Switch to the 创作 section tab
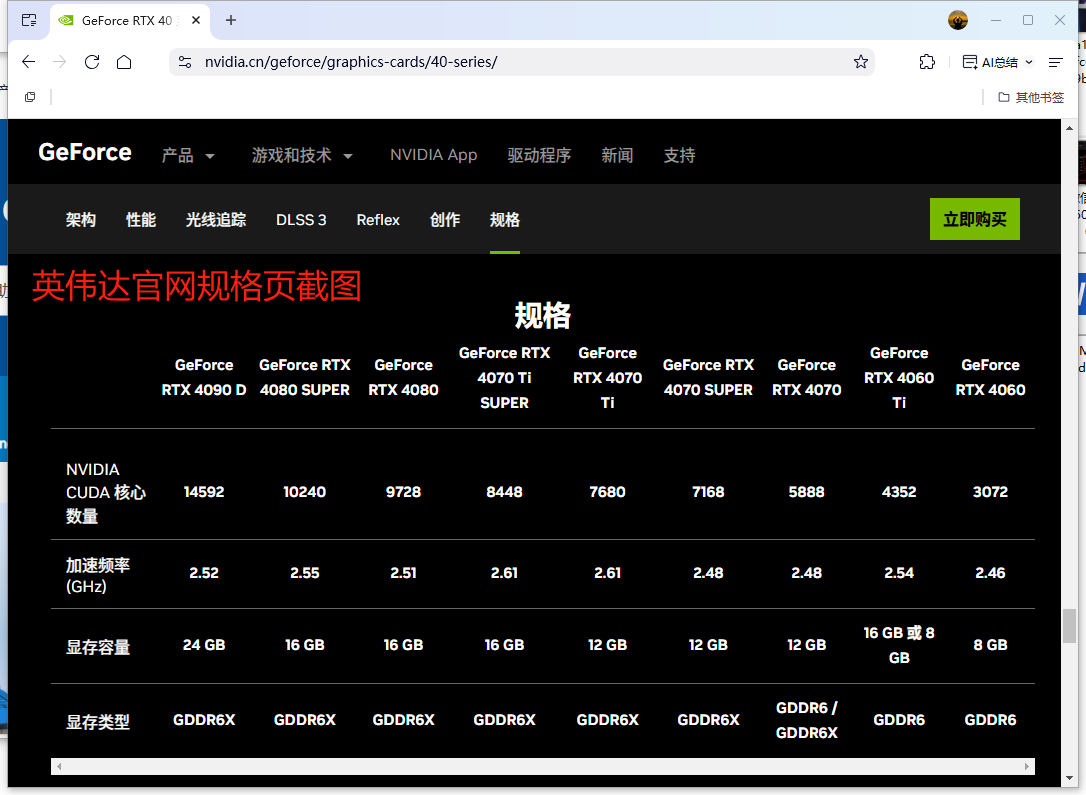This screenshot has width=1086, height=795. point(445,220)
